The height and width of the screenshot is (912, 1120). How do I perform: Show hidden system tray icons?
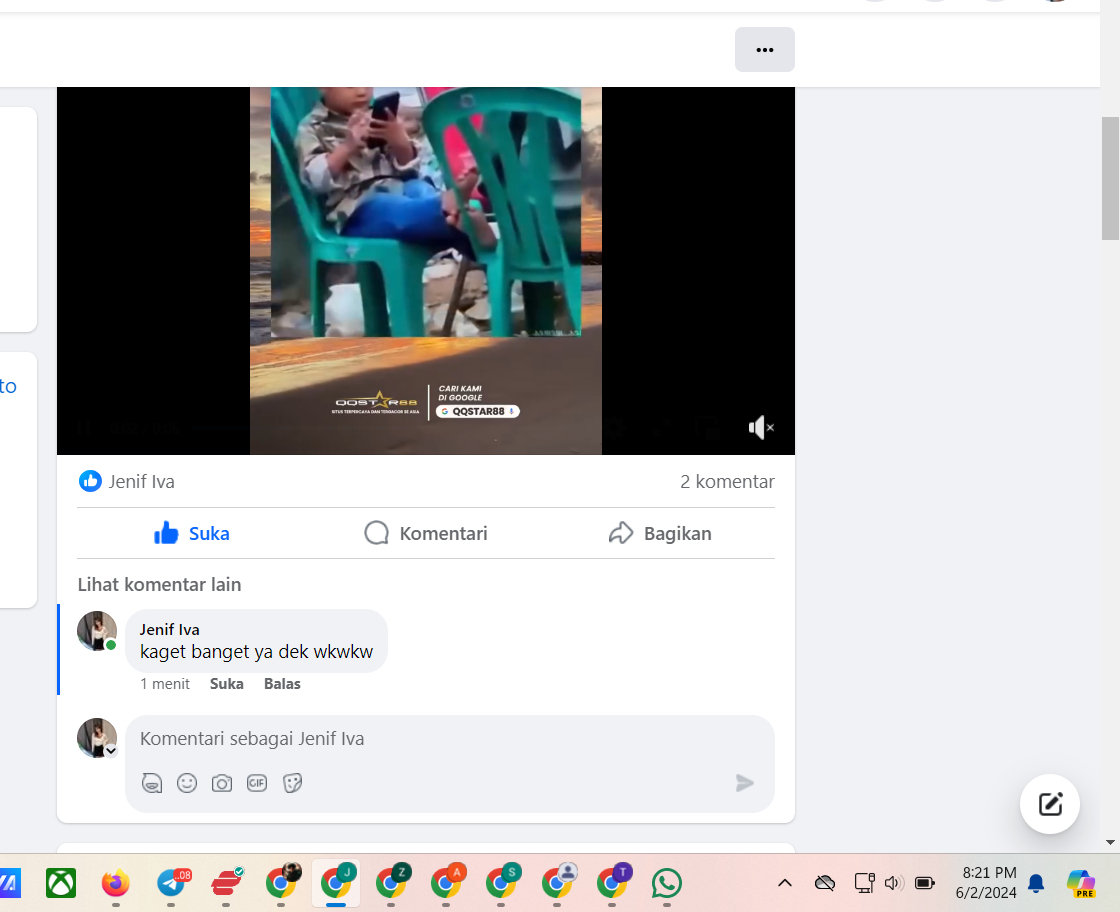pyautogui.click(x=784, y=883)
